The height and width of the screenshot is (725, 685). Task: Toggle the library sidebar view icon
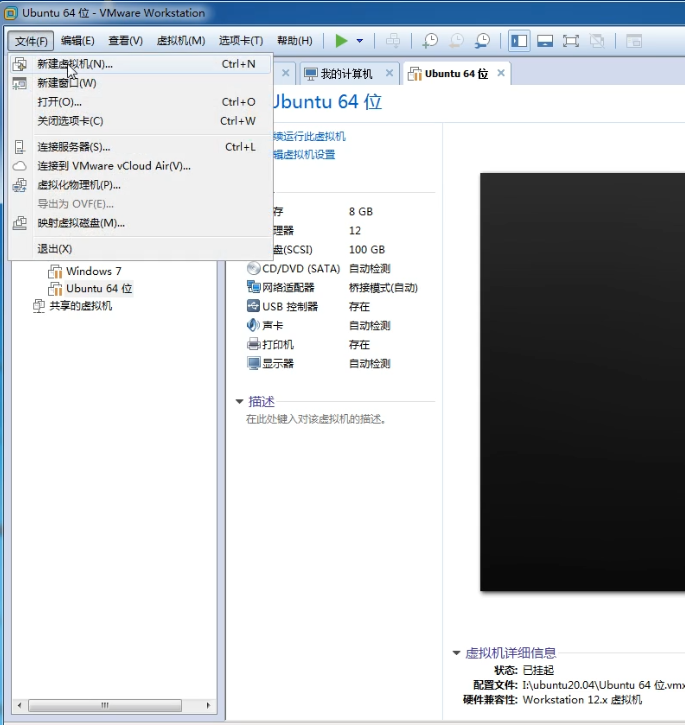[519, 41]
